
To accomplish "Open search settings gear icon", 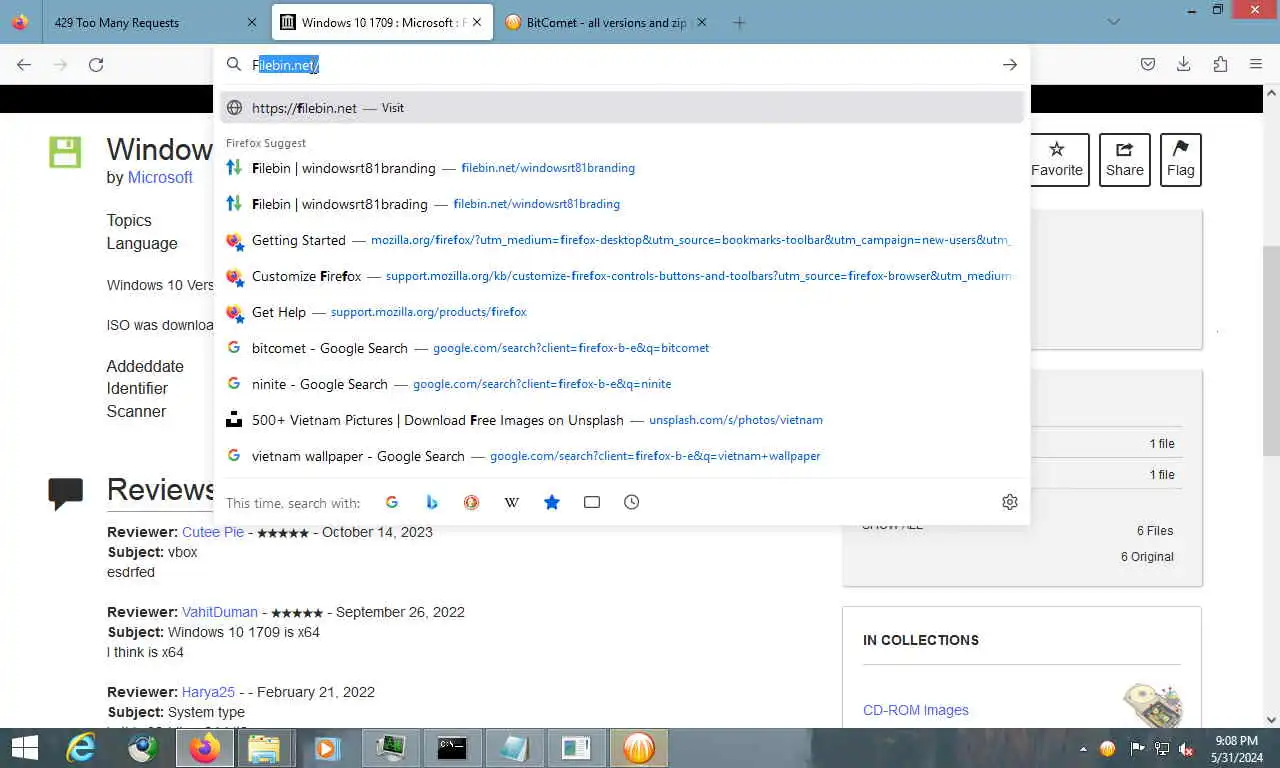I will pos(1010,502).
